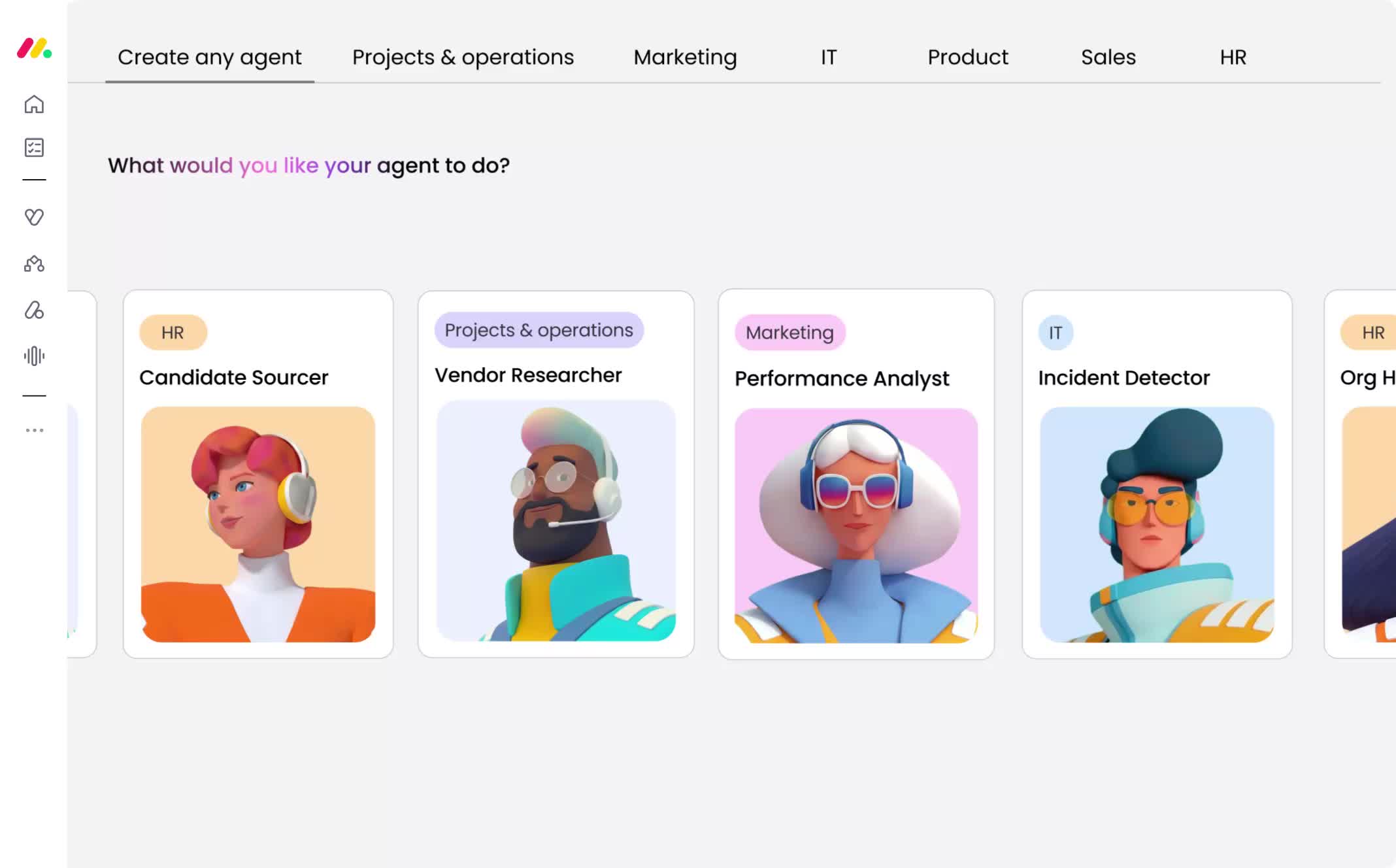Click the HR tag on the Candidate Sourcer card
The width and height of the screenshot is (1396, 868).
[173, 333]
